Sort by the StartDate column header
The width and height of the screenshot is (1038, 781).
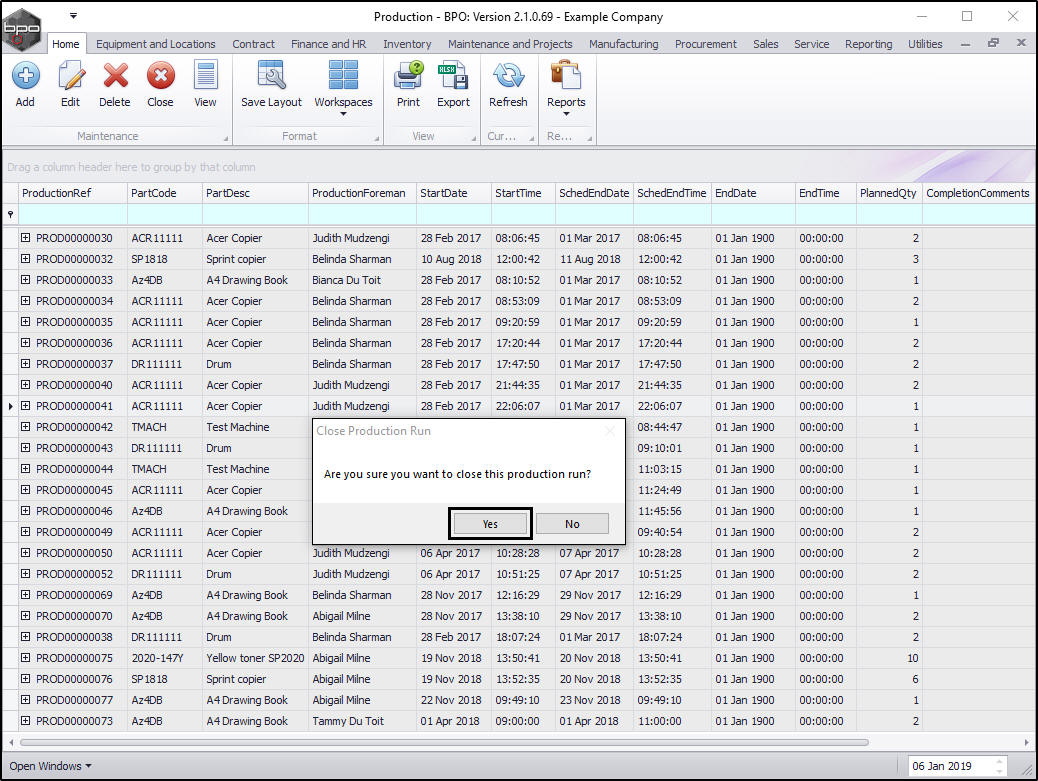pyautogui.click(x=453, y=193)
